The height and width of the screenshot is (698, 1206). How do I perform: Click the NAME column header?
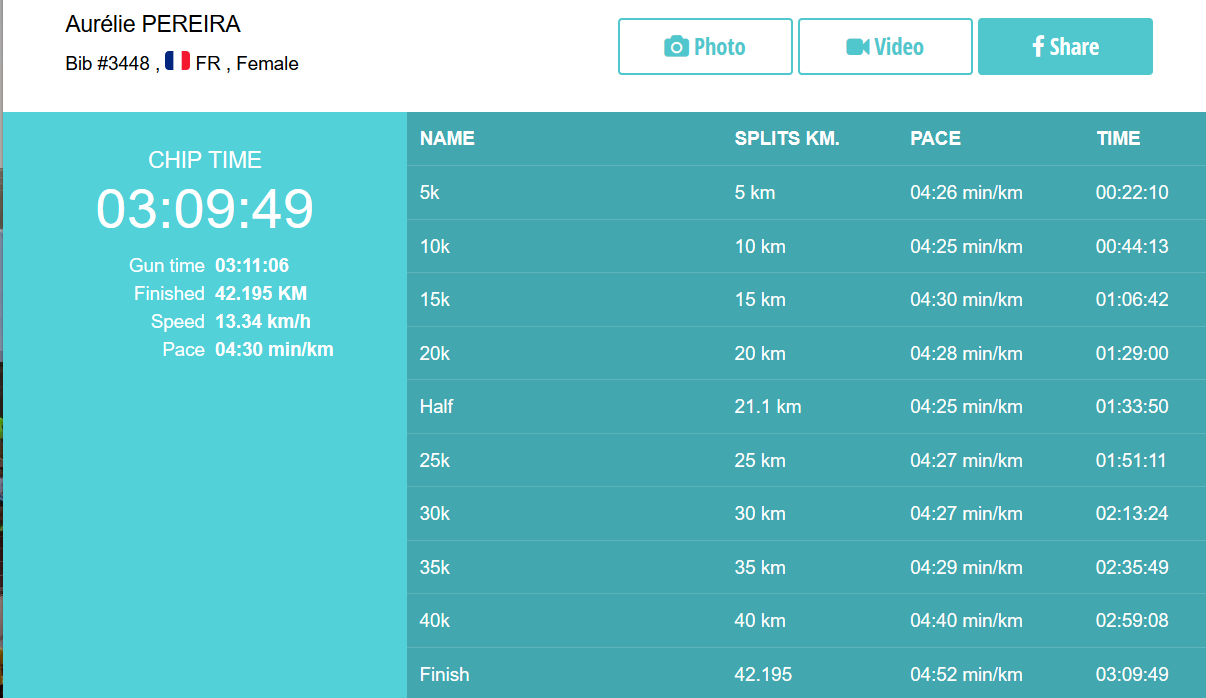point(447,139)
